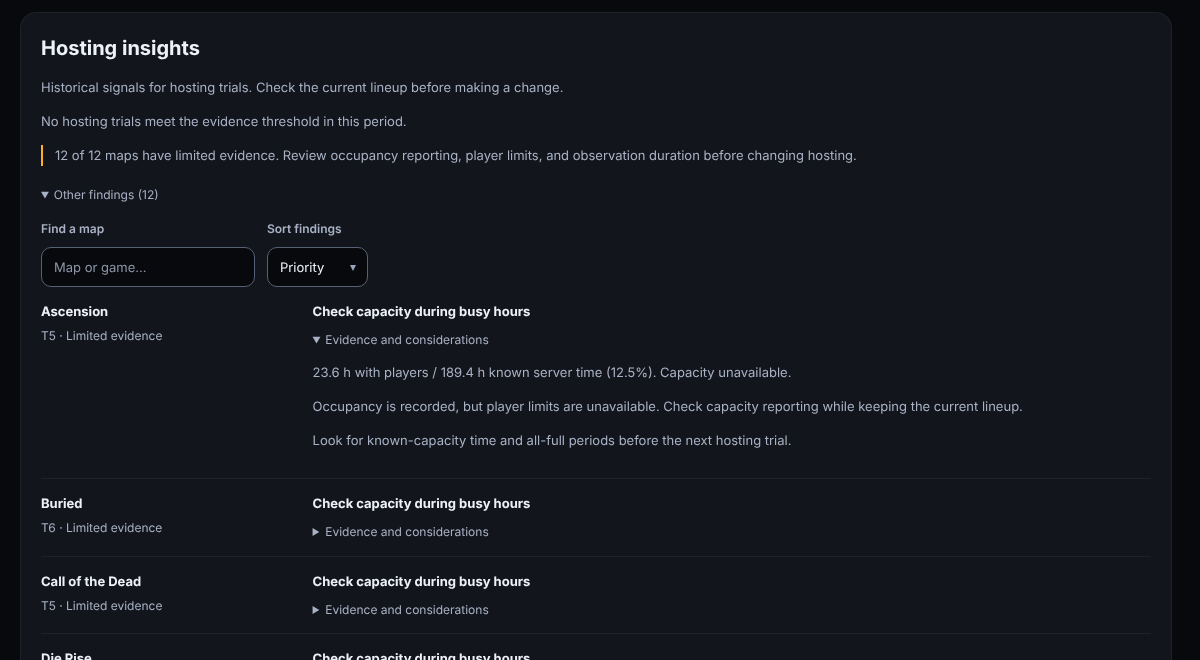Image resolution: width=1200 pixels, height=660 pixels.
Task: Click the Hosting insights heading
Action: 121,48
